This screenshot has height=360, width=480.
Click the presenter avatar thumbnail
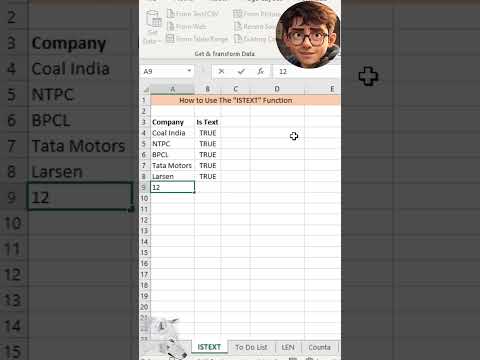coord(308,35)
